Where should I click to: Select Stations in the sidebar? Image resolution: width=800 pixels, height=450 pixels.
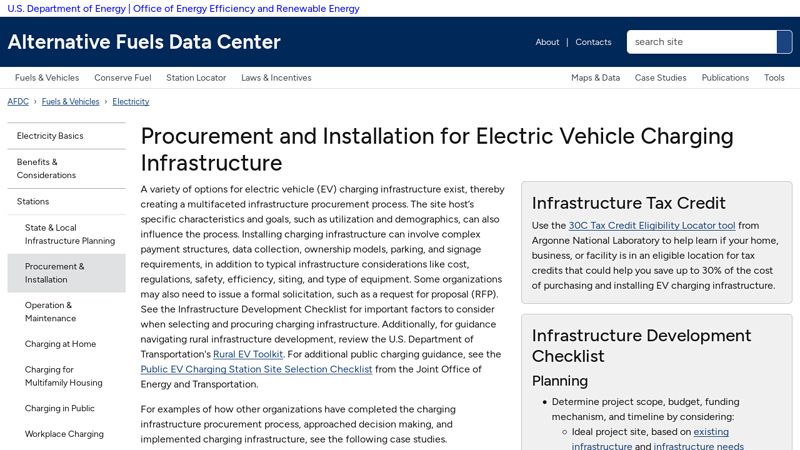[x=66, y=202]
